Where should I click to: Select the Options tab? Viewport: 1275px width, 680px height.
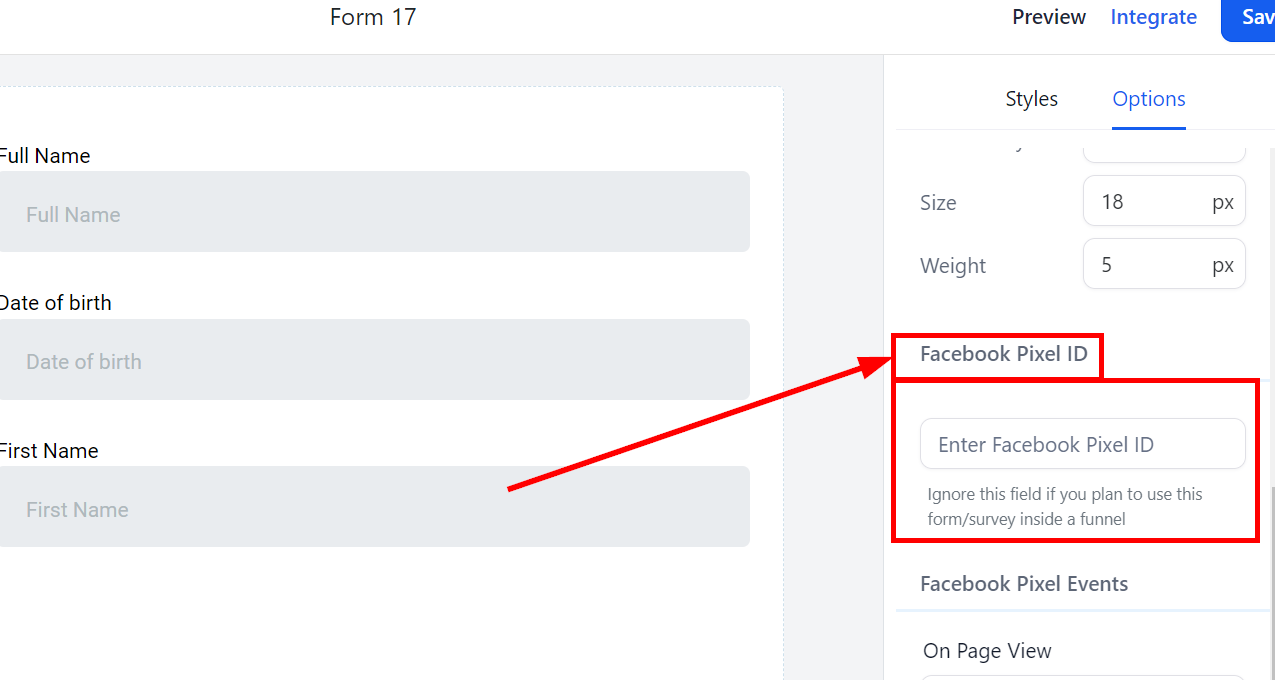coord(1149,99)
